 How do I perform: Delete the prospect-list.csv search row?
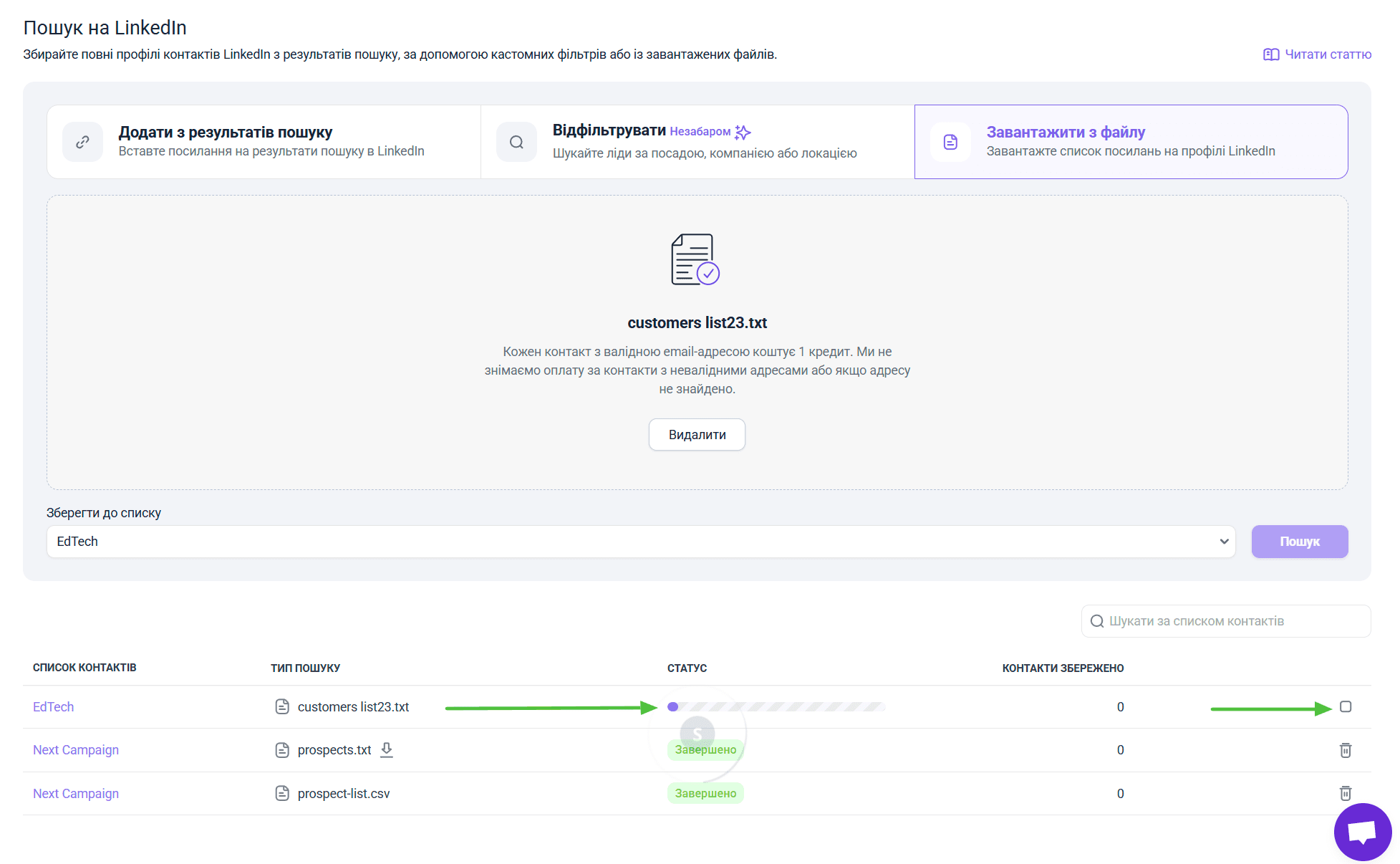pos(1346,793)
